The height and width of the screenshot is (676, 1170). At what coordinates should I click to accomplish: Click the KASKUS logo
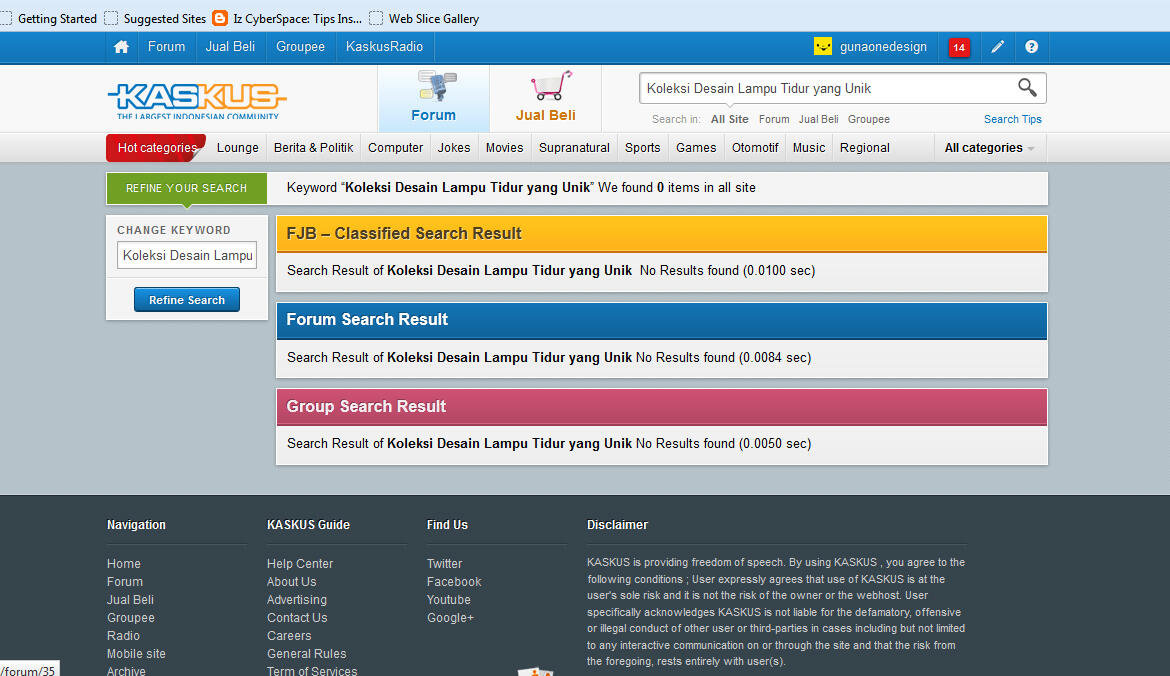(x=196, y=99)
